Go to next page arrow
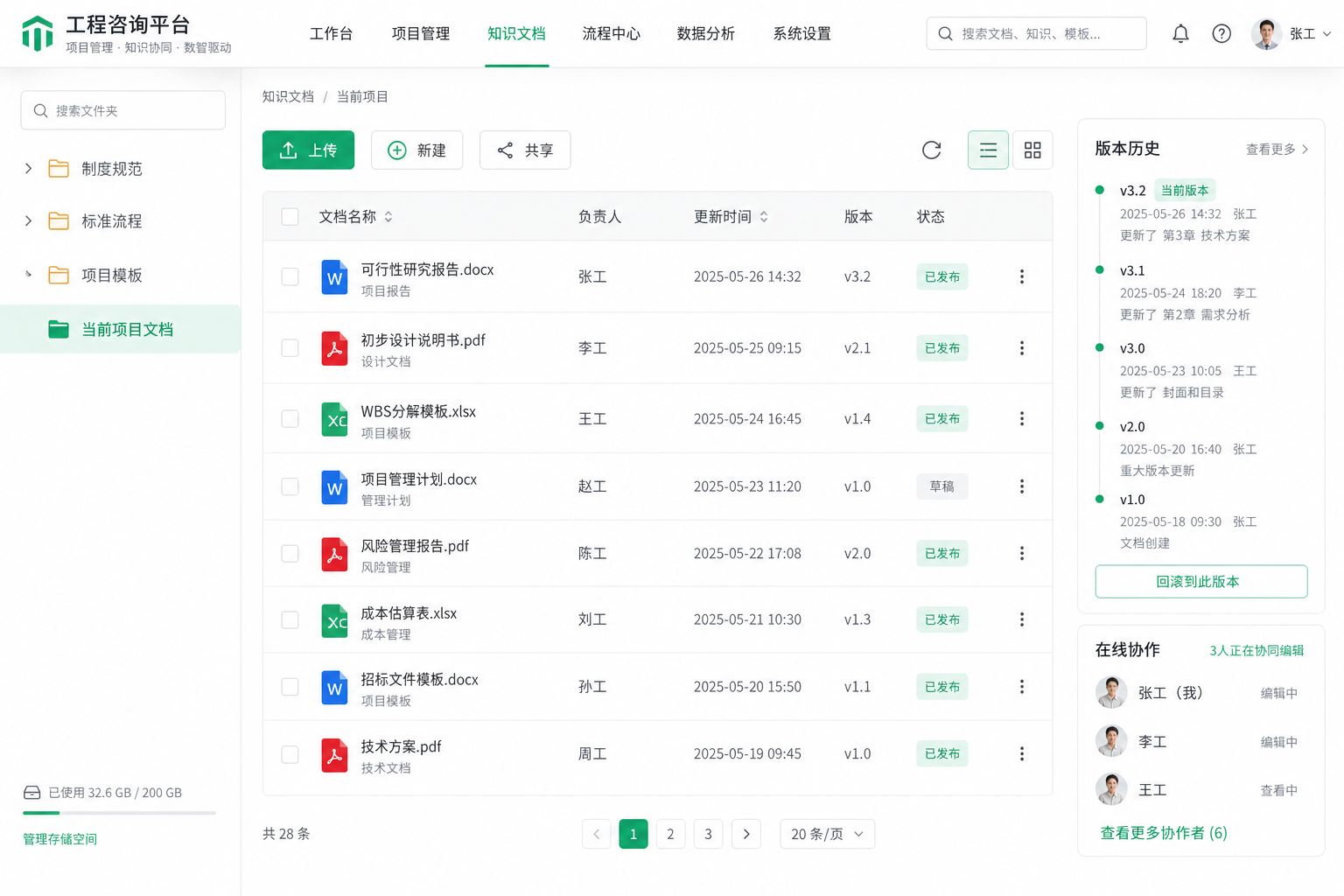 tap(745, 834)
